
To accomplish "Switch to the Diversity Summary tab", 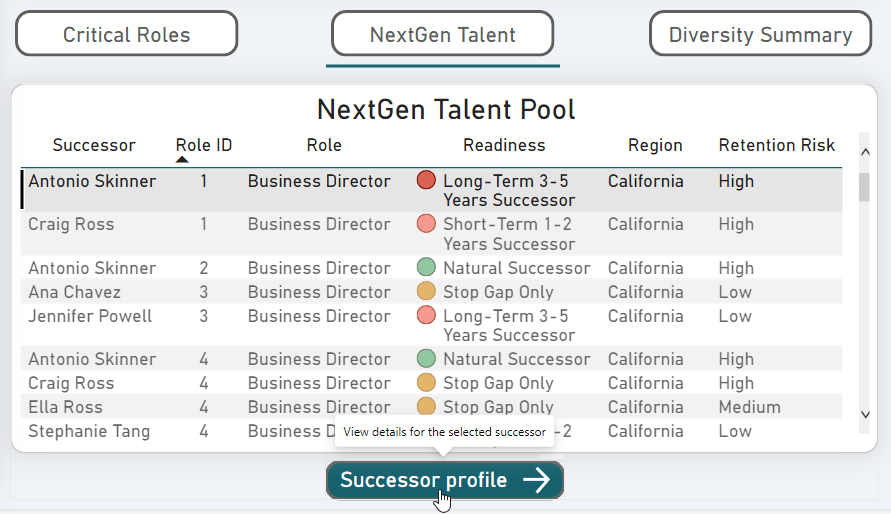I will 760,35.
